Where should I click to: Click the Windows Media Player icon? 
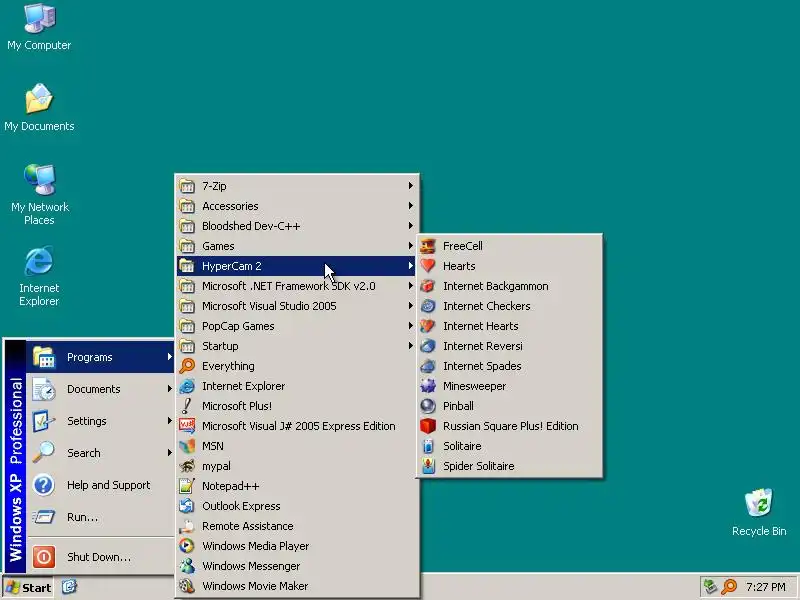click(187, 546)
